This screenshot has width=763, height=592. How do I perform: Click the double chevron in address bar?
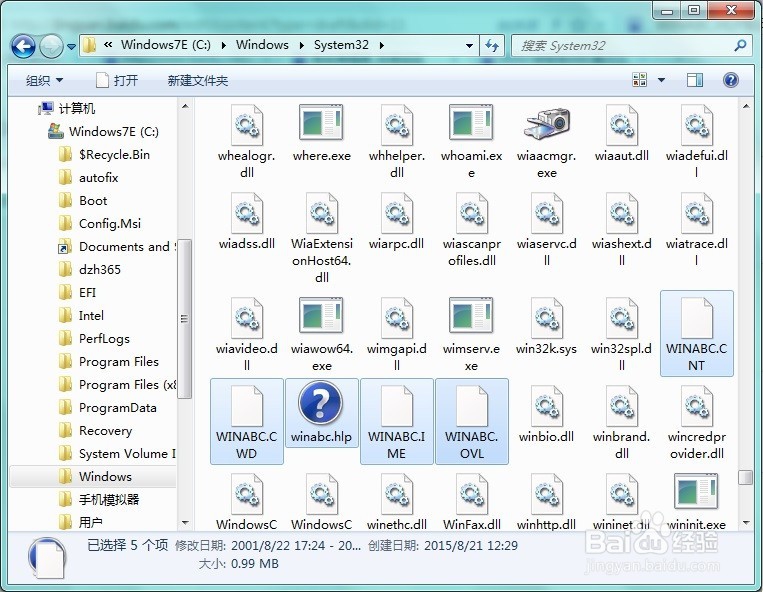[108, 45]
